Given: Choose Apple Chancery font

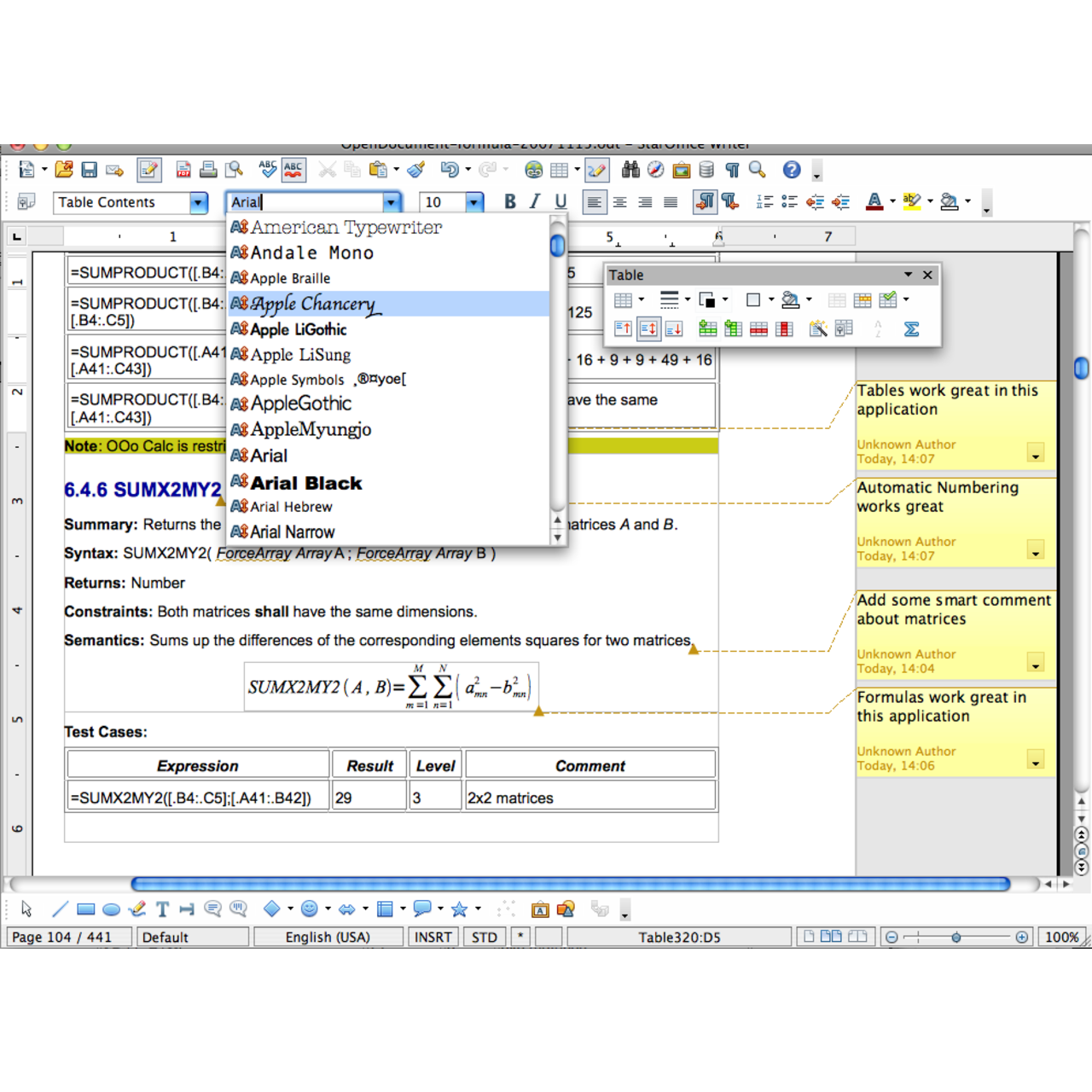Looking at the screenshot, I should 388,304.
